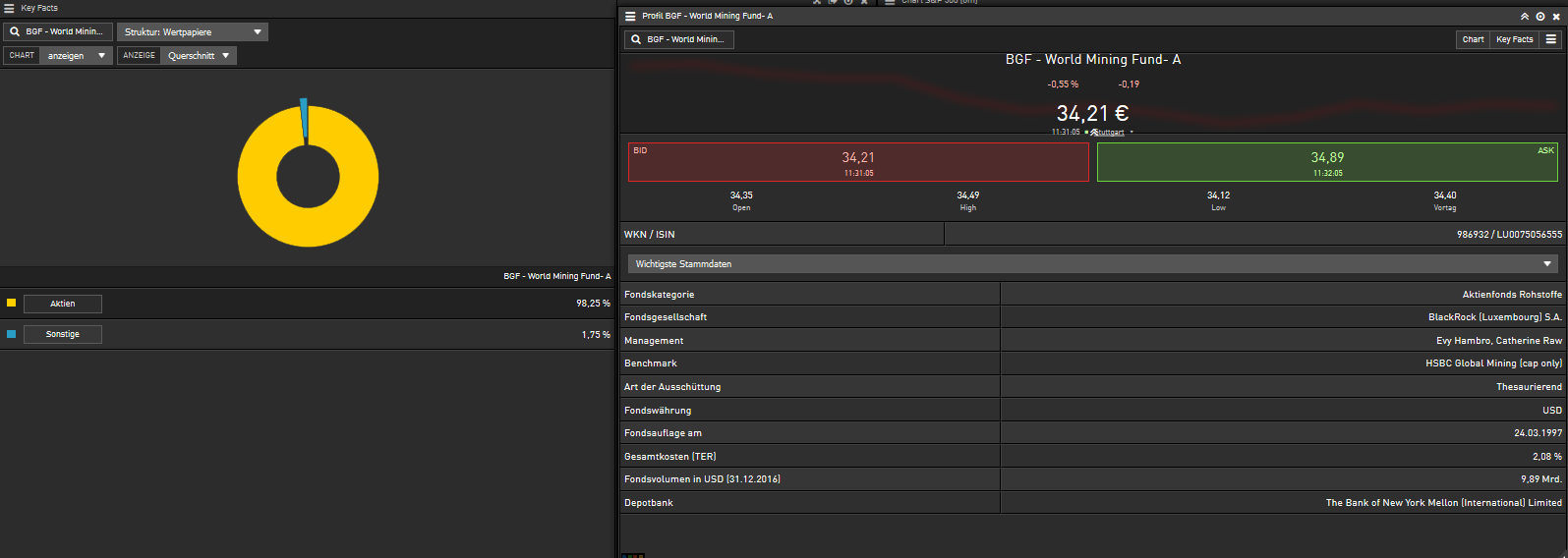Toggle the Aktien legend entry
This screenshot has width=1568, height=558.
[x=63, y=304]
